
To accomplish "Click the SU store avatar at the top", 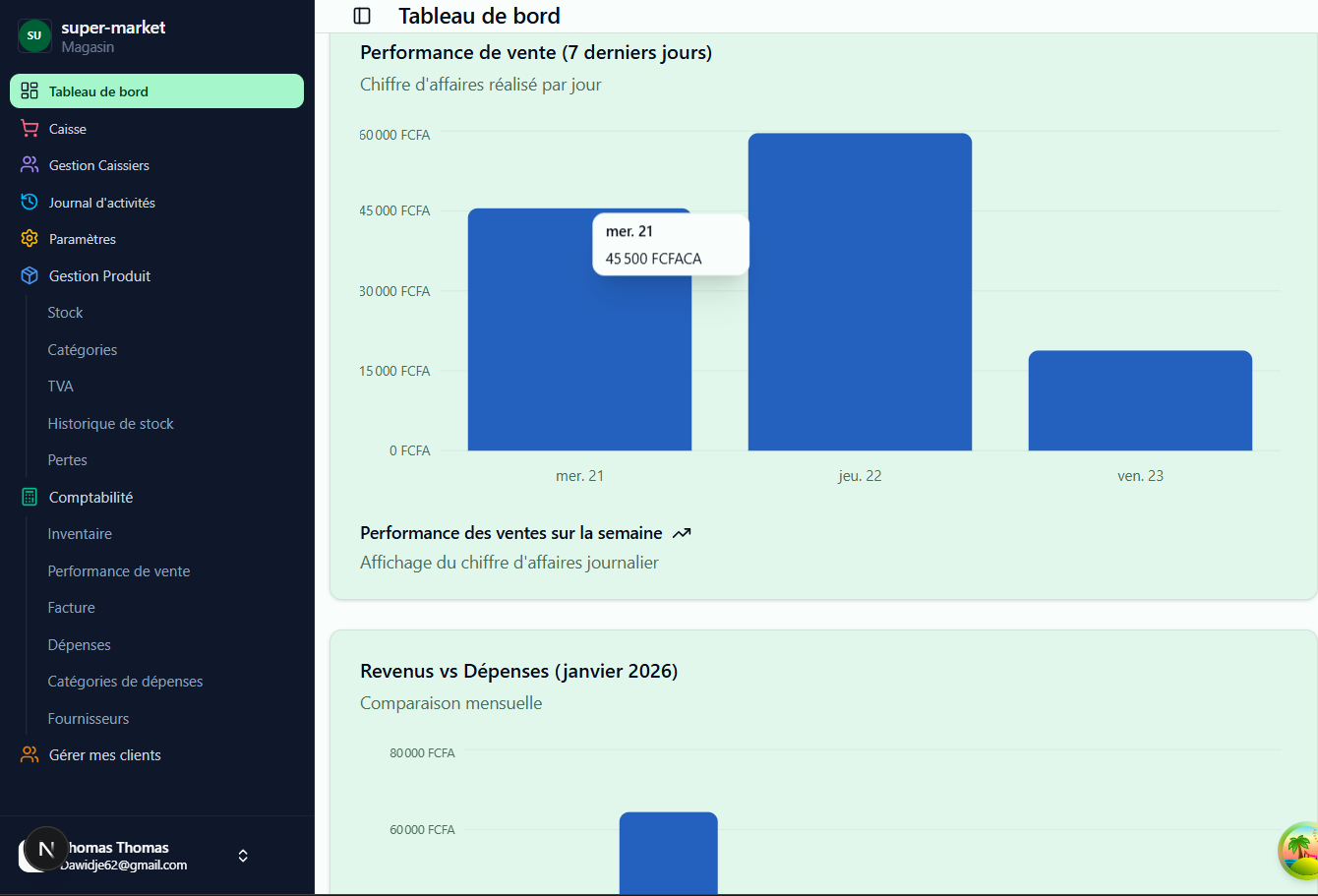I will click(x=34, y=35).
